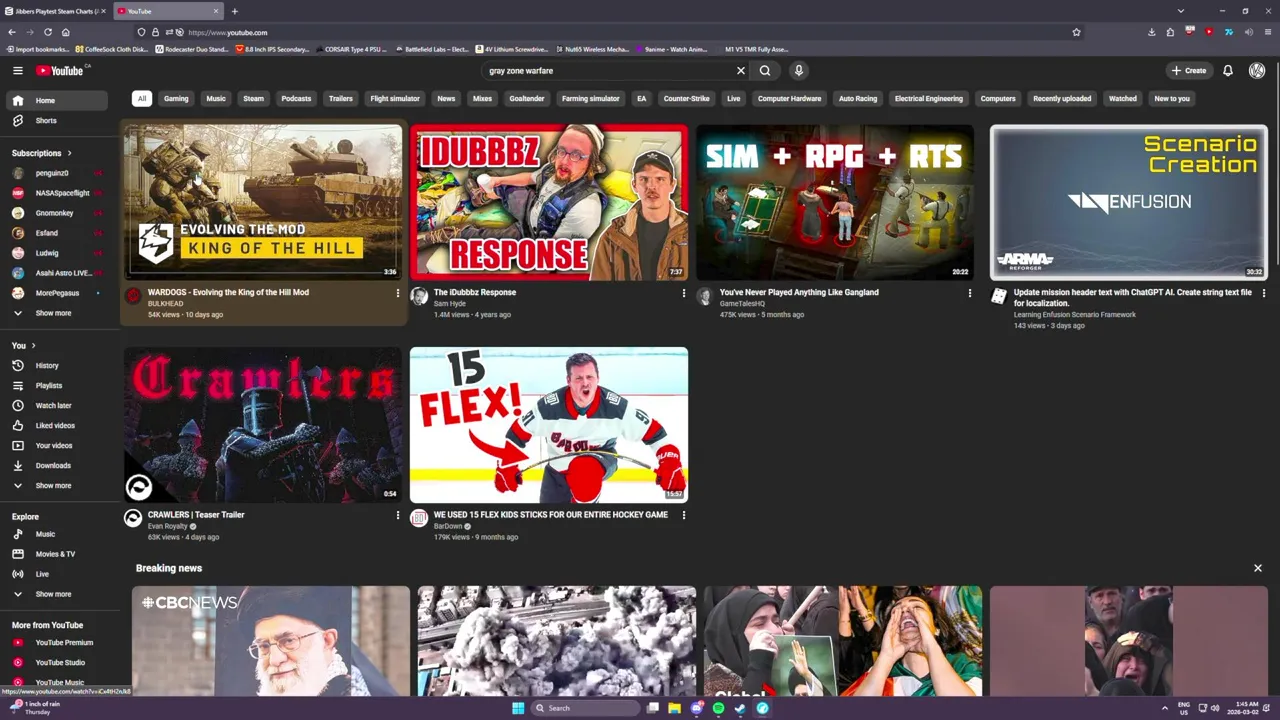Open BULKHEAD channel link

[166, 304]
